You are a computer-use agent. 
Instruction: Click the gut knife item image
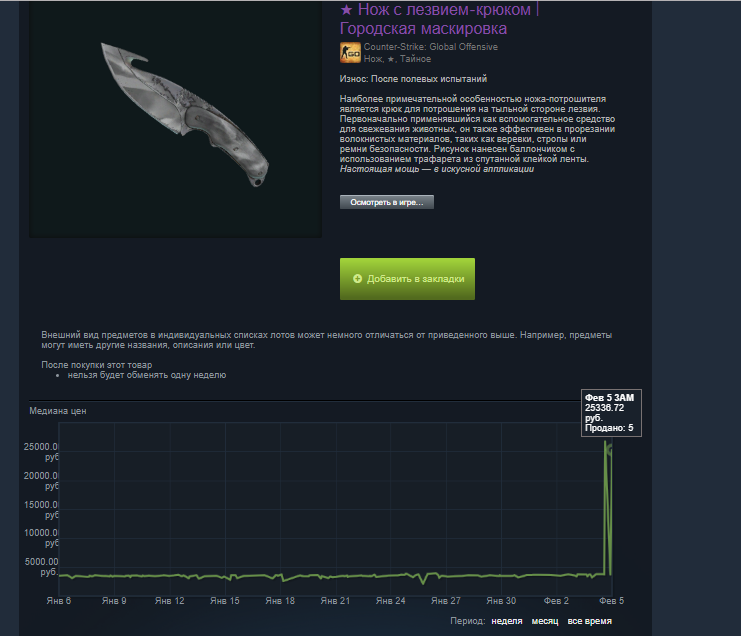coord(185,115)
